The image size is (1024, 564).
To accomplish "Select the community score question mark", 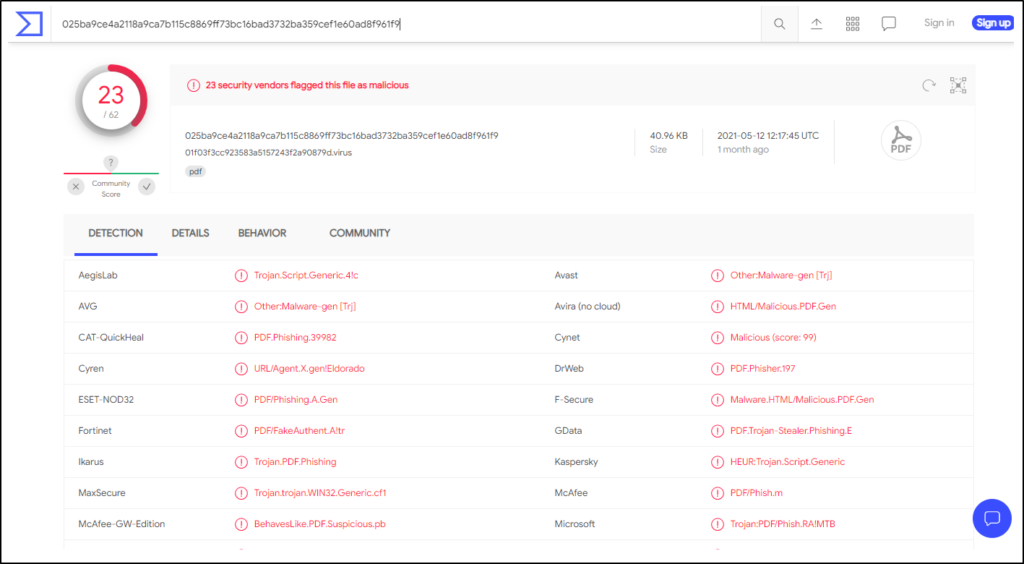I will coord(111,163).
